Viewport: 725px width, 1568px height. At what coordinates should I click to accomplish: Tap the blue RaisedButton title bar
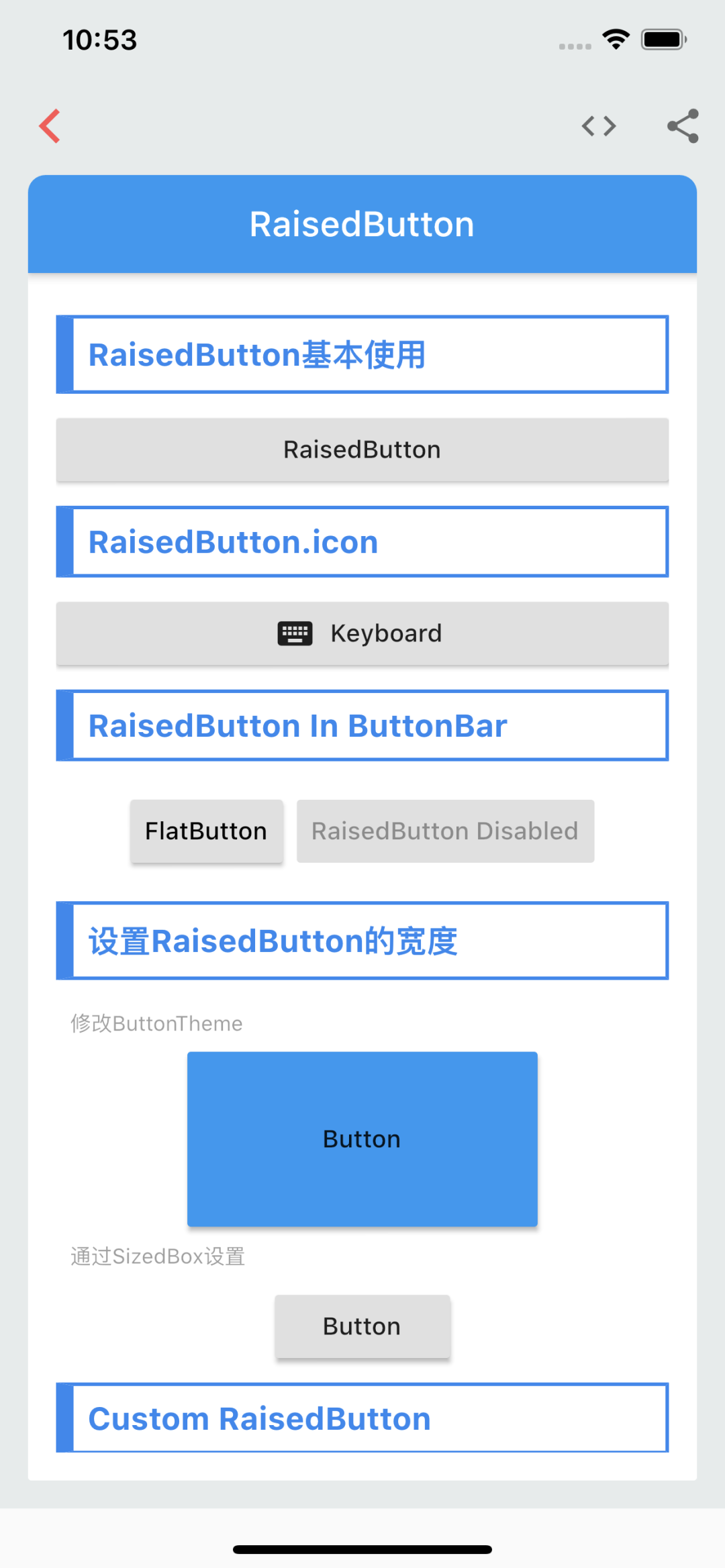362,224
